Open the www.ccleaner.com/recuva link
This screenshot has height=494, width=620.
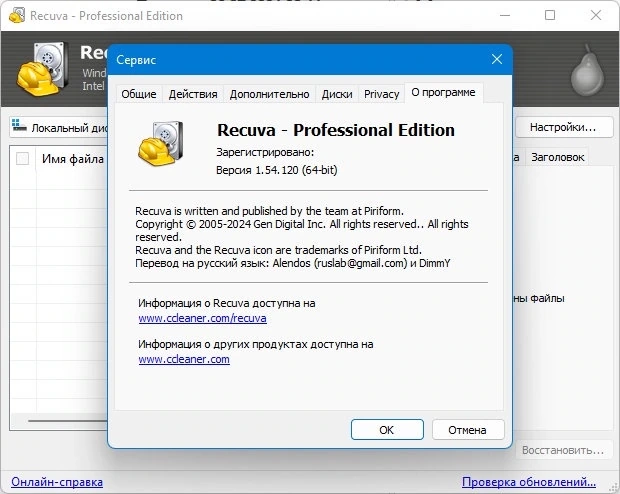[x=202, y=318]
